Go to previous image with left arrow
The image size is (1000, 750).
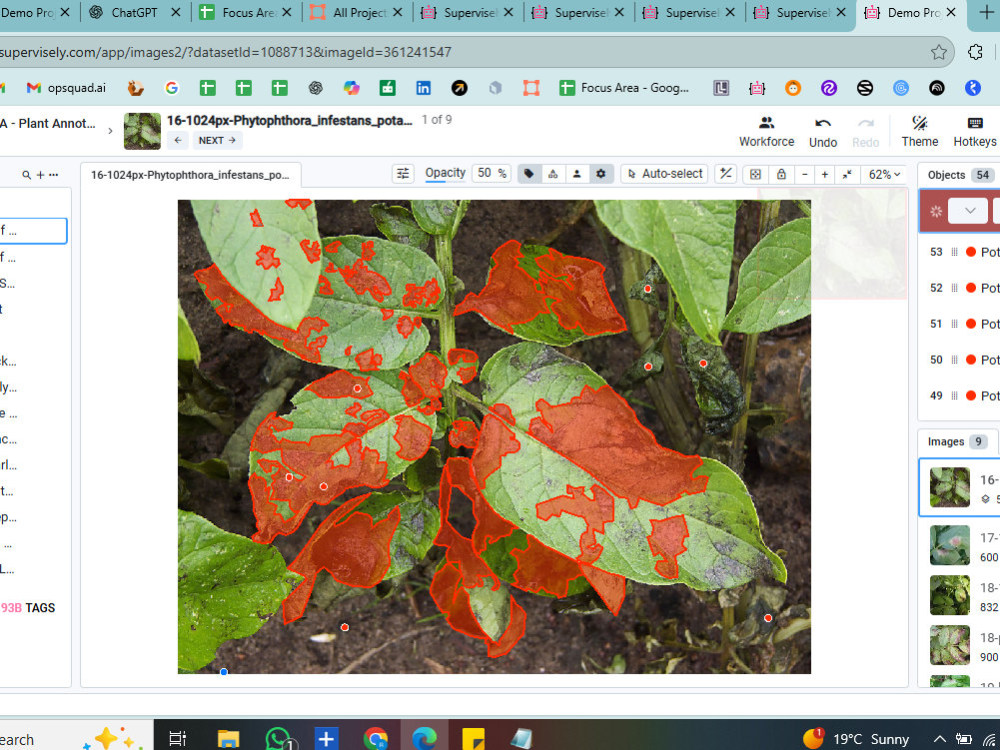coord(178,140)
